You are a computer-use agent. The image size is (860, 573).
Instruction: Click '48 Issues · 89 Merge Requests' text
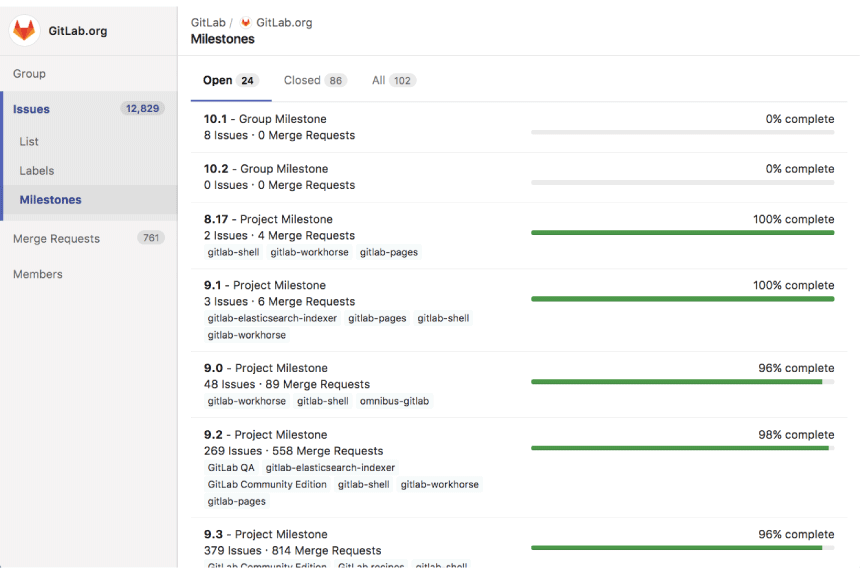[x=287, y=384]
